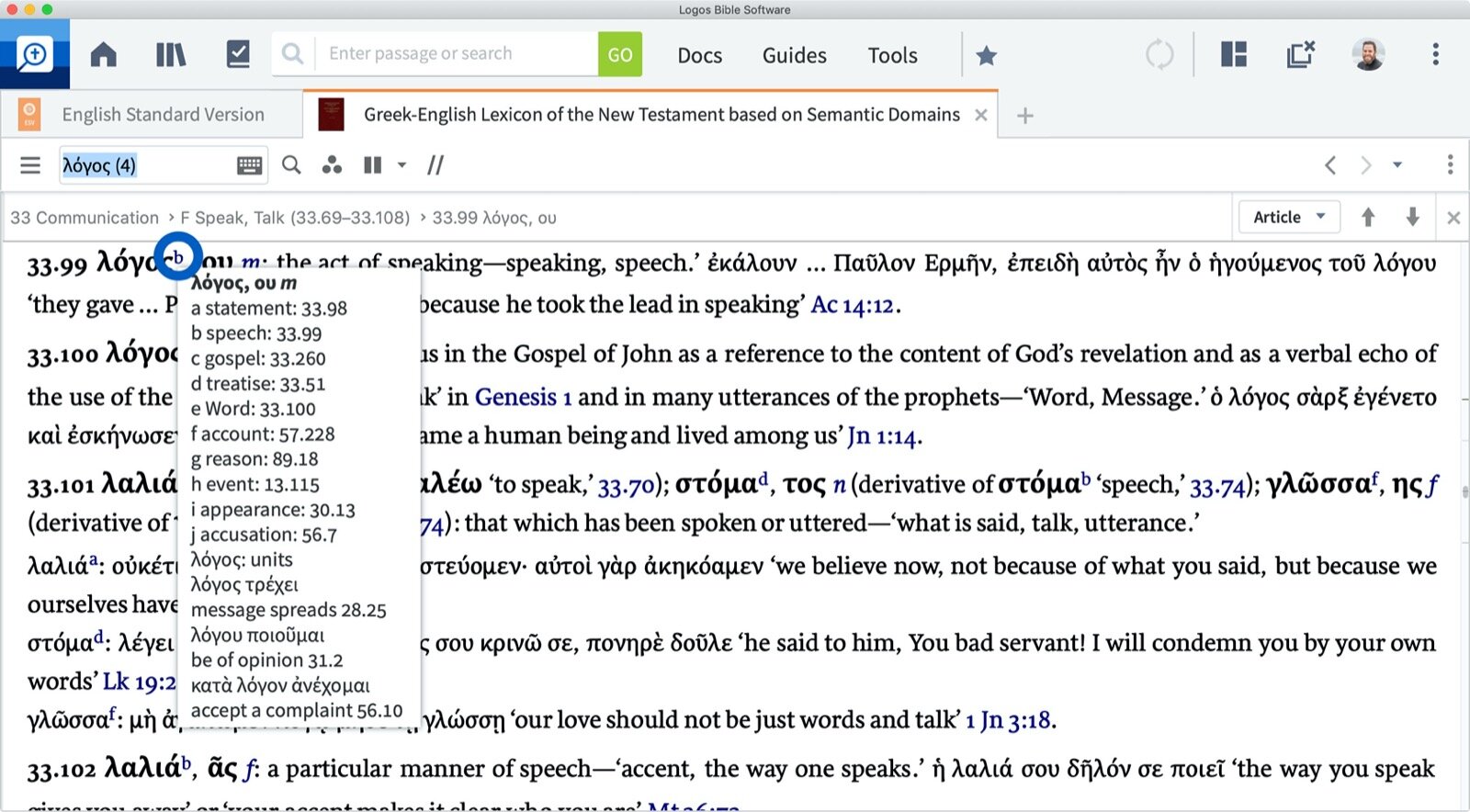Image resolution: width=1470 pixels, height=812 pixels.
Task: Open the application kebab menu
Action: click(1435, 54)
